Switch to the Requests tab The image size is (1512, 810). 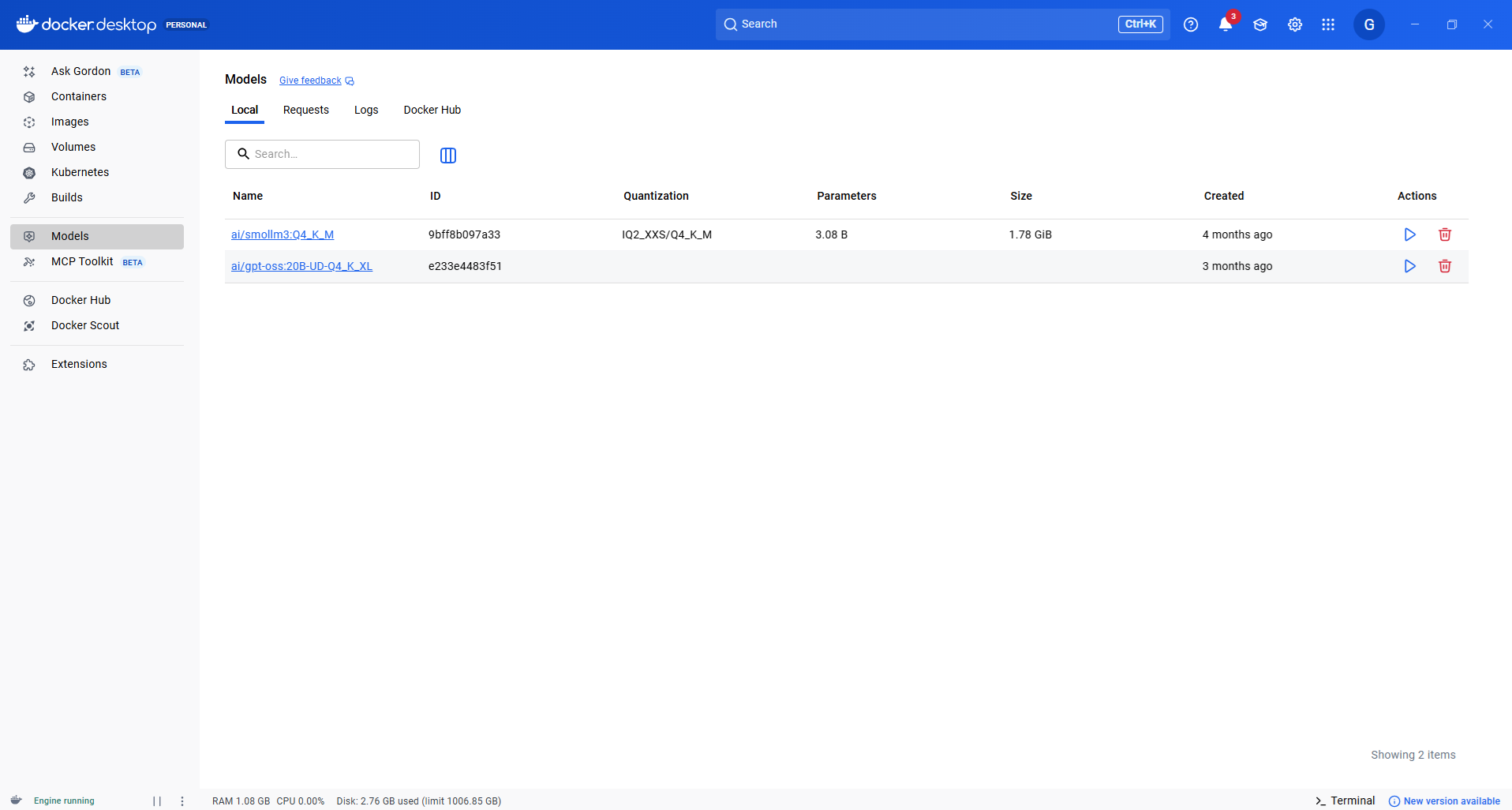click(x=306, y=110)
